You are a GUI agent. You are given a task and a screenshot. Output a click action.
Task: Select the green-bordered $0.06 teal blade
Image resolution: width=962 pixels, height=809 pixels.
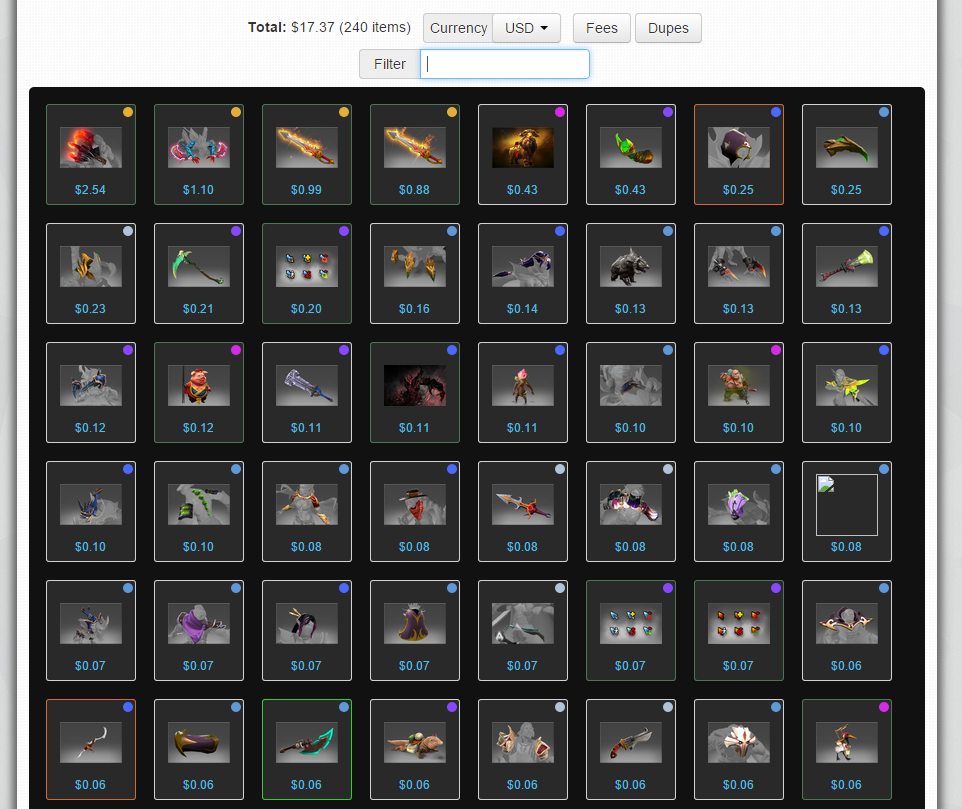point(307,750)
